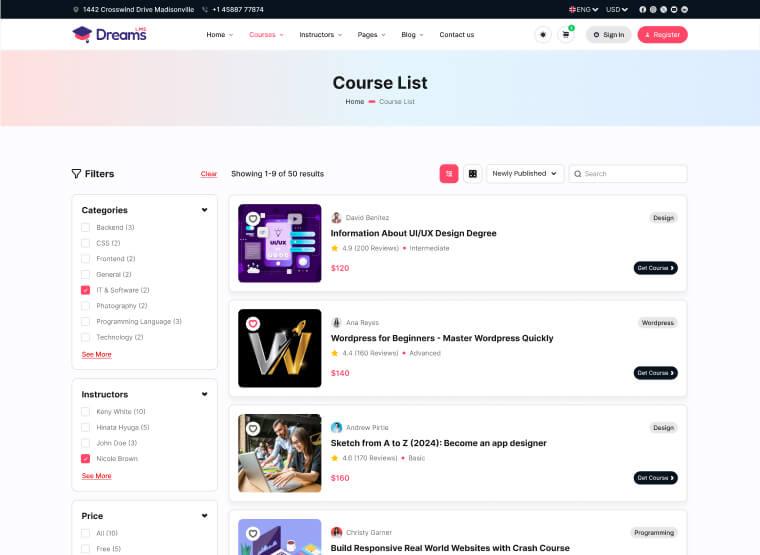Open the Instagram icon in the top bar

point(653,9)
